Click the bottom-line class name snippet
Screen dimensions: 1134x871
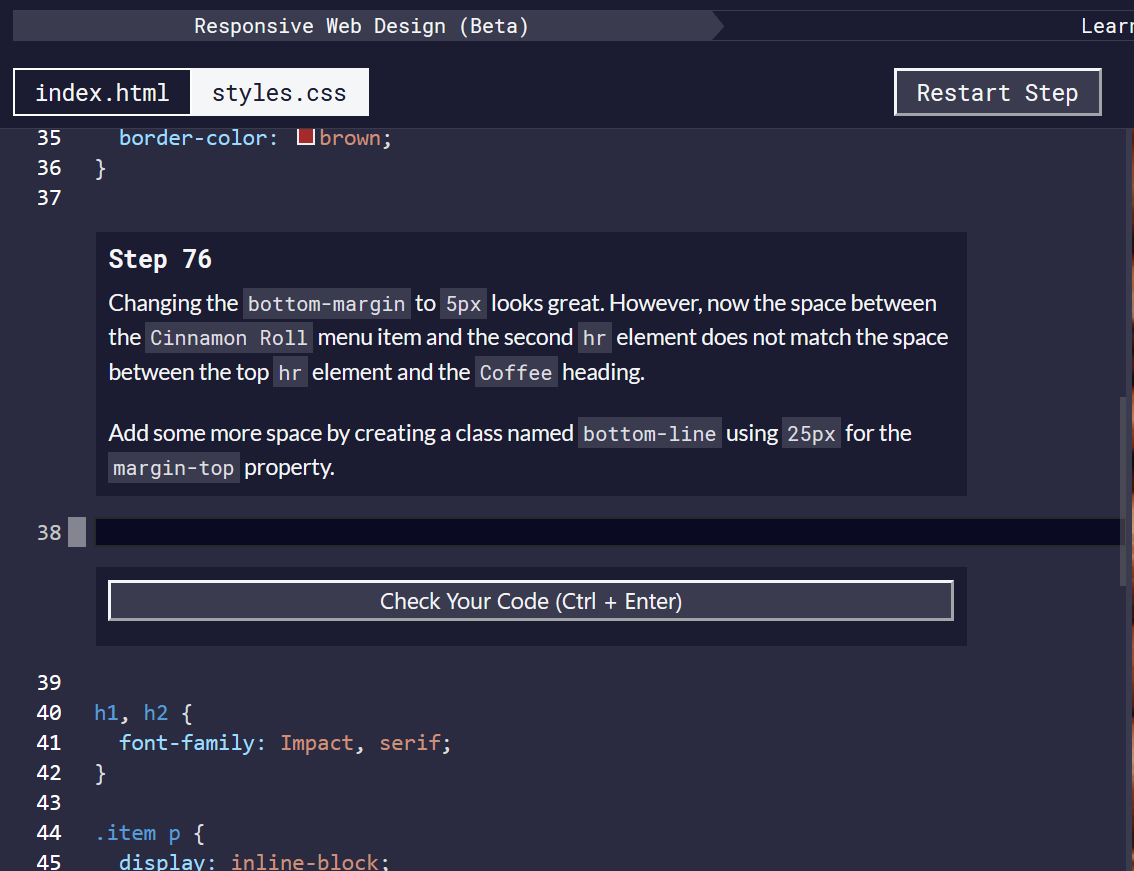649,433
